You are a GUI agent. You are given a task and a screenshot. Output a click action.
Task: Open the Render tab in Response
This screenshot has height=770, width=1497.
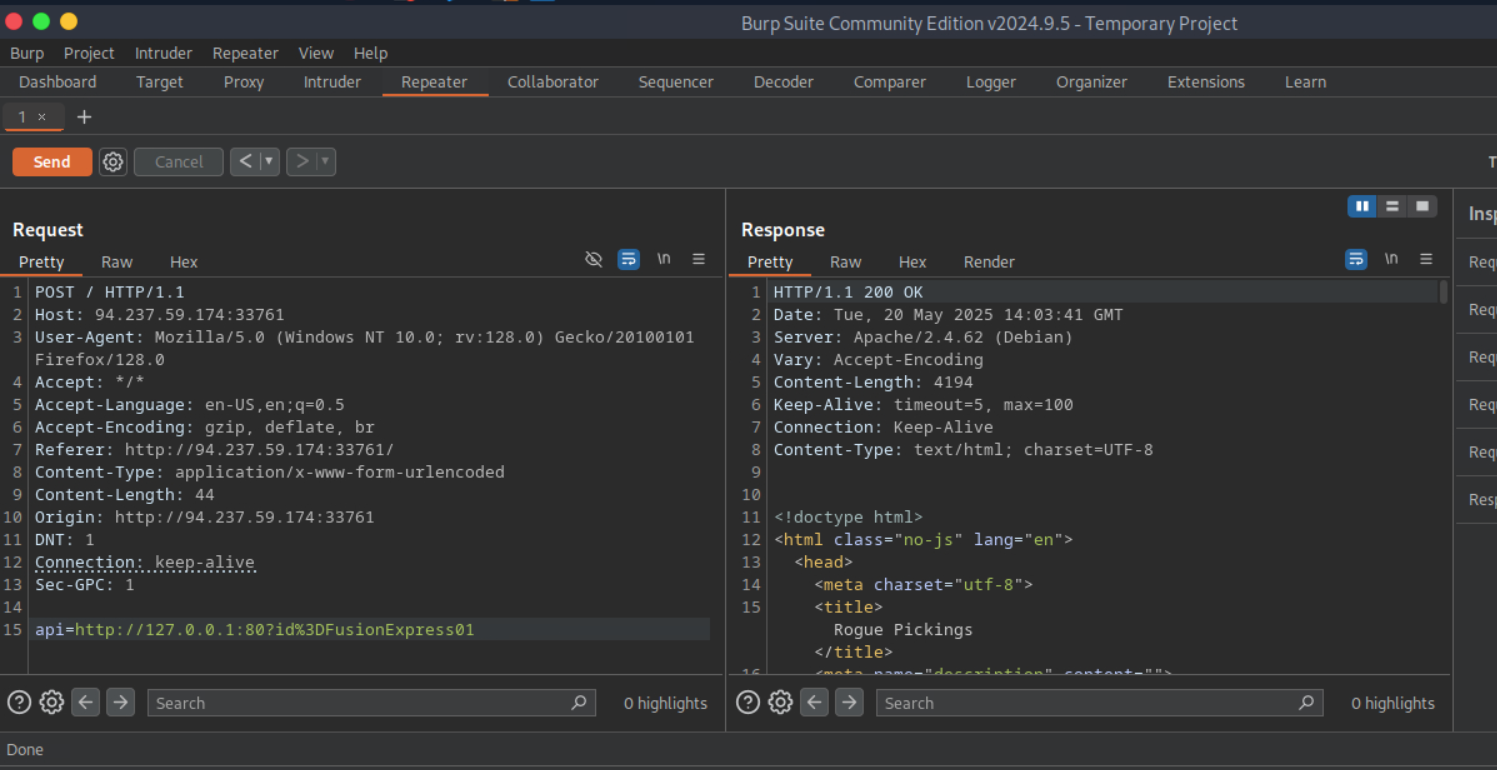coord(989,262)
